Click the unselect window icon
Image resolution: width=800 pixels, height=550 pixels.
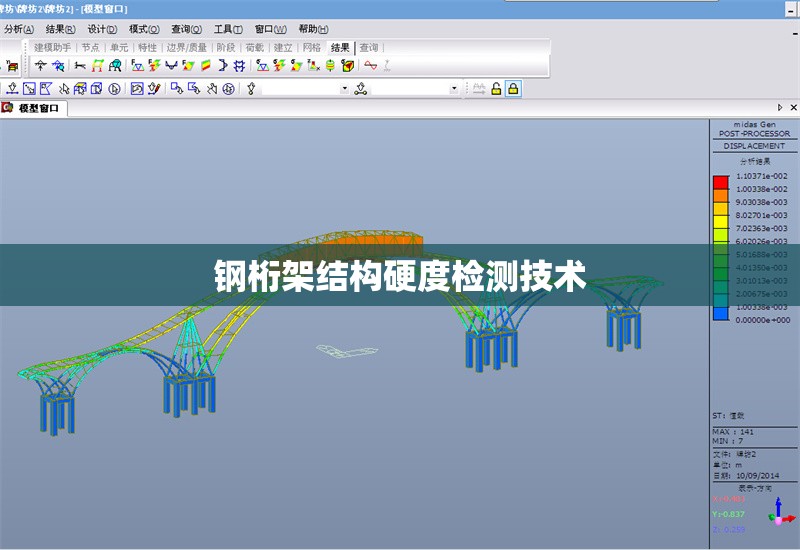click(177, 89)
